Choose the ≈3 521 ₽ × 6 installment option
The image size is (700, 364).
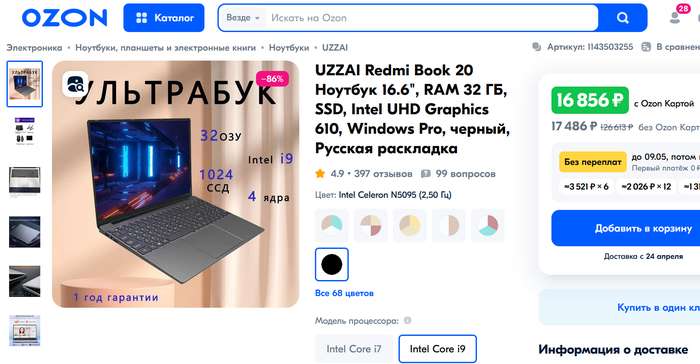click(x=586, y=187)
